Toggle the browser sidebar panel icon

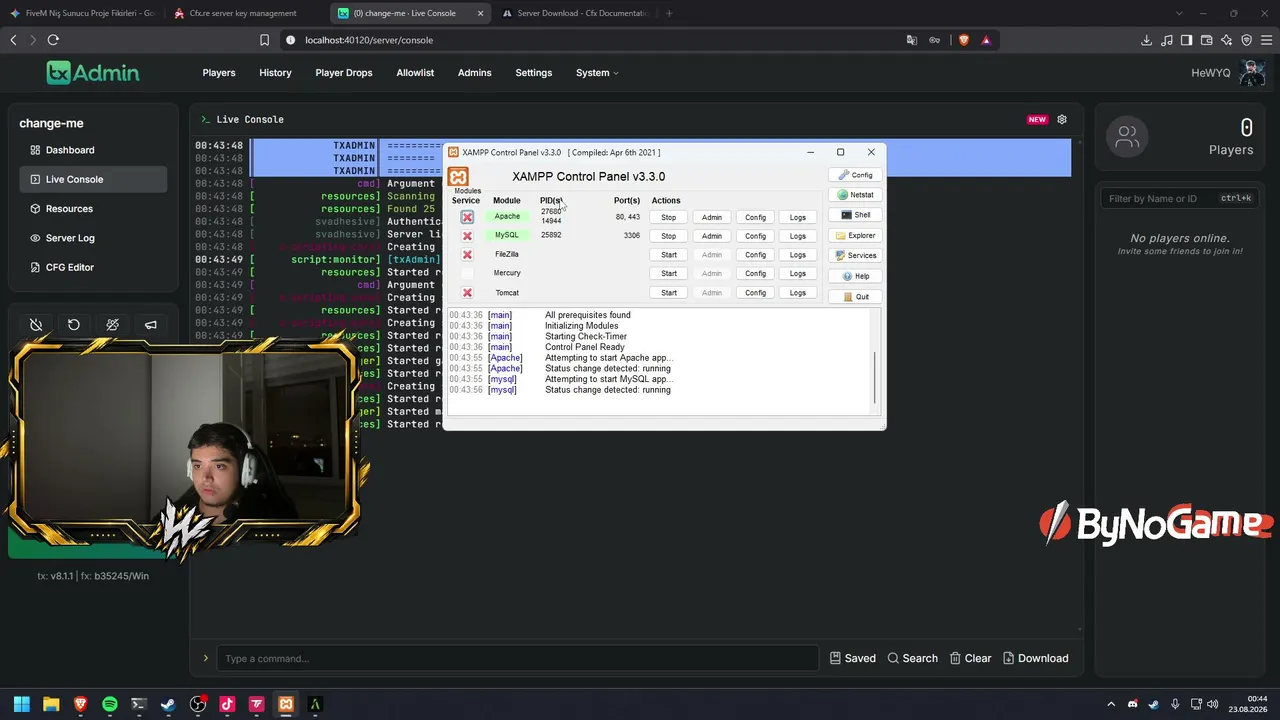(1186, 40)
